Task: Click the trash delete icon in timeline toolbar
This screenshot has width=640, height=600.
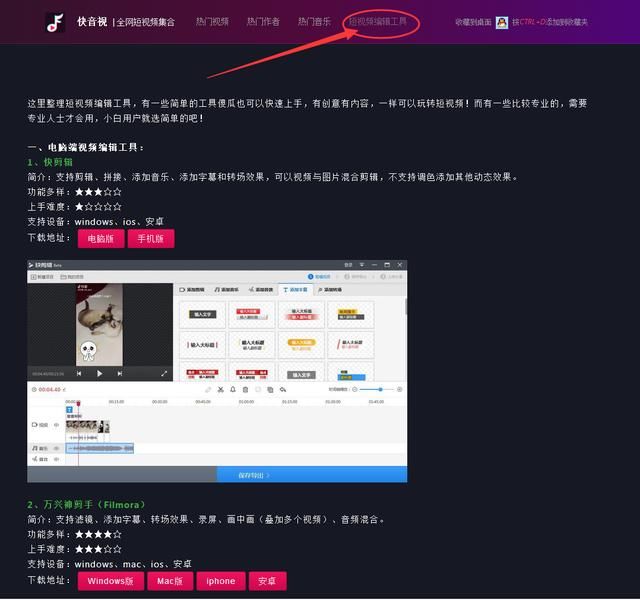Action: pyautogui.click(x=245, y=389)
